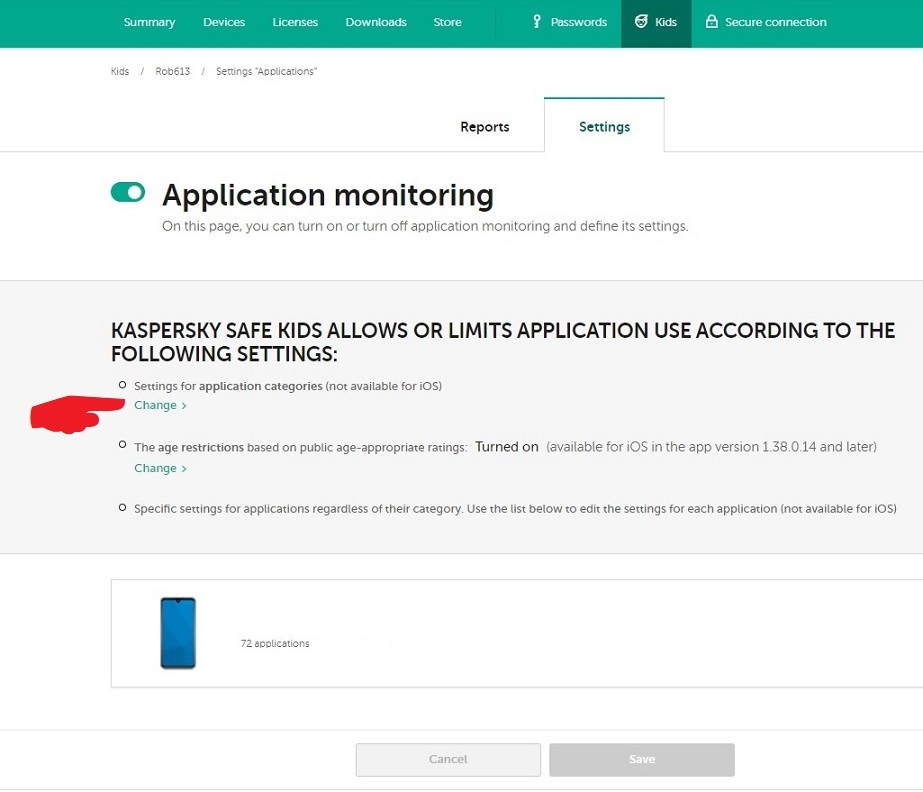Click the chevron after age restrictions Change
Screen dimensions: 923x792
[x=184, y=469]
